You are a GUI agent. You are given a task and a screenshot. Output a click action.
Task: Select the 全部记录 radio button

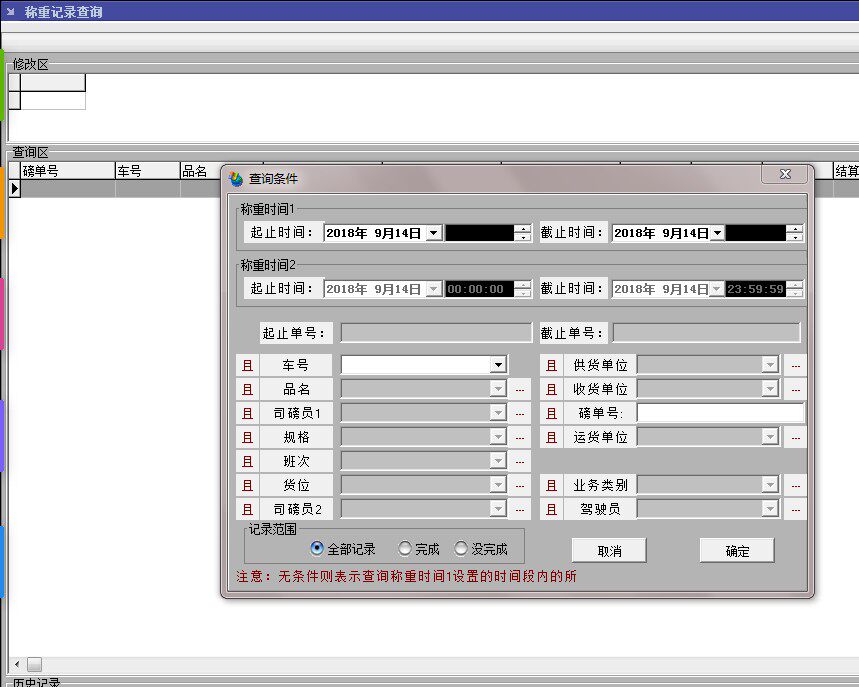tap(317, 548)
